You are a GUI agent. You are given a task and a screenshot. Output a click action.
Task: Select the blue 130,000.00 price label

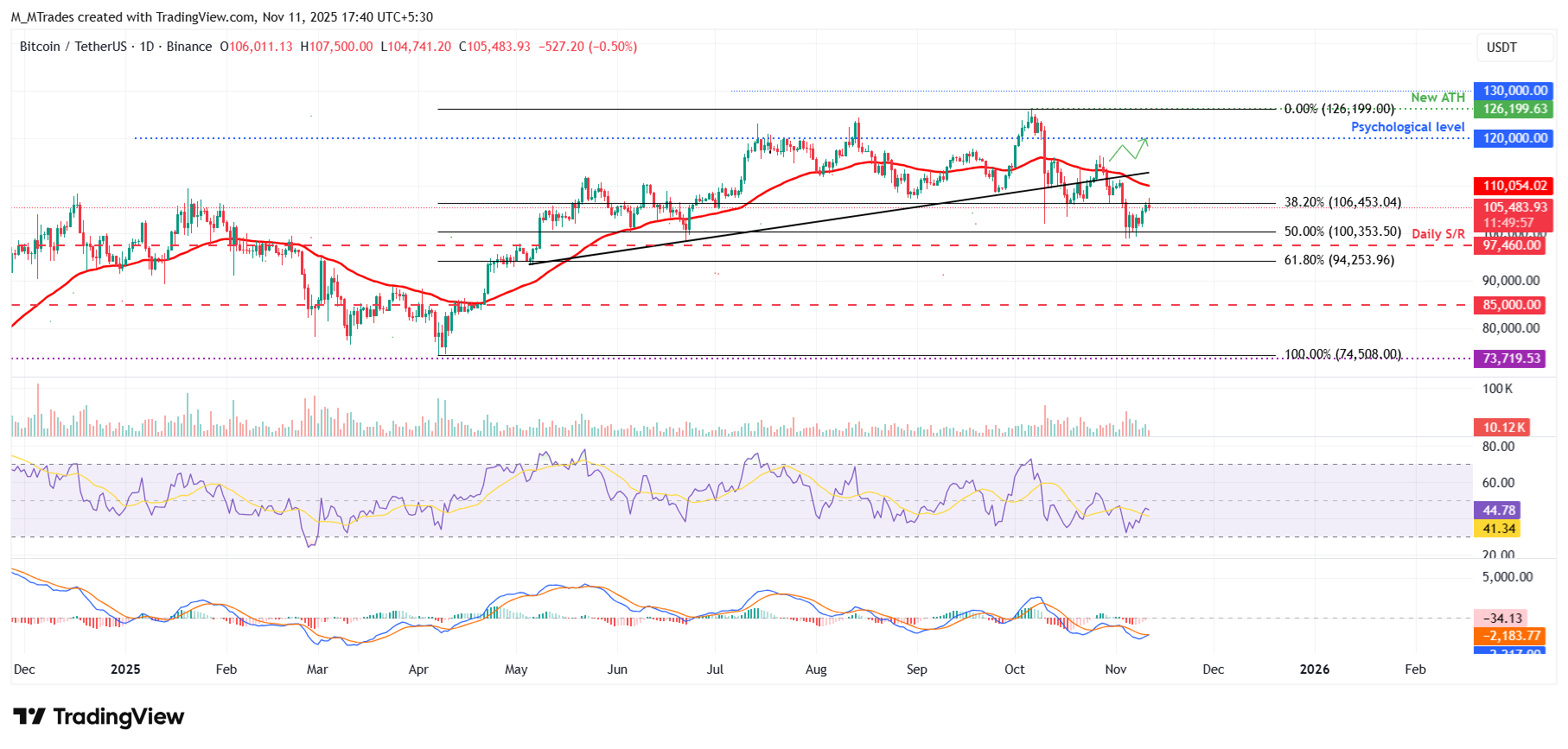[x=1514, y=91]
